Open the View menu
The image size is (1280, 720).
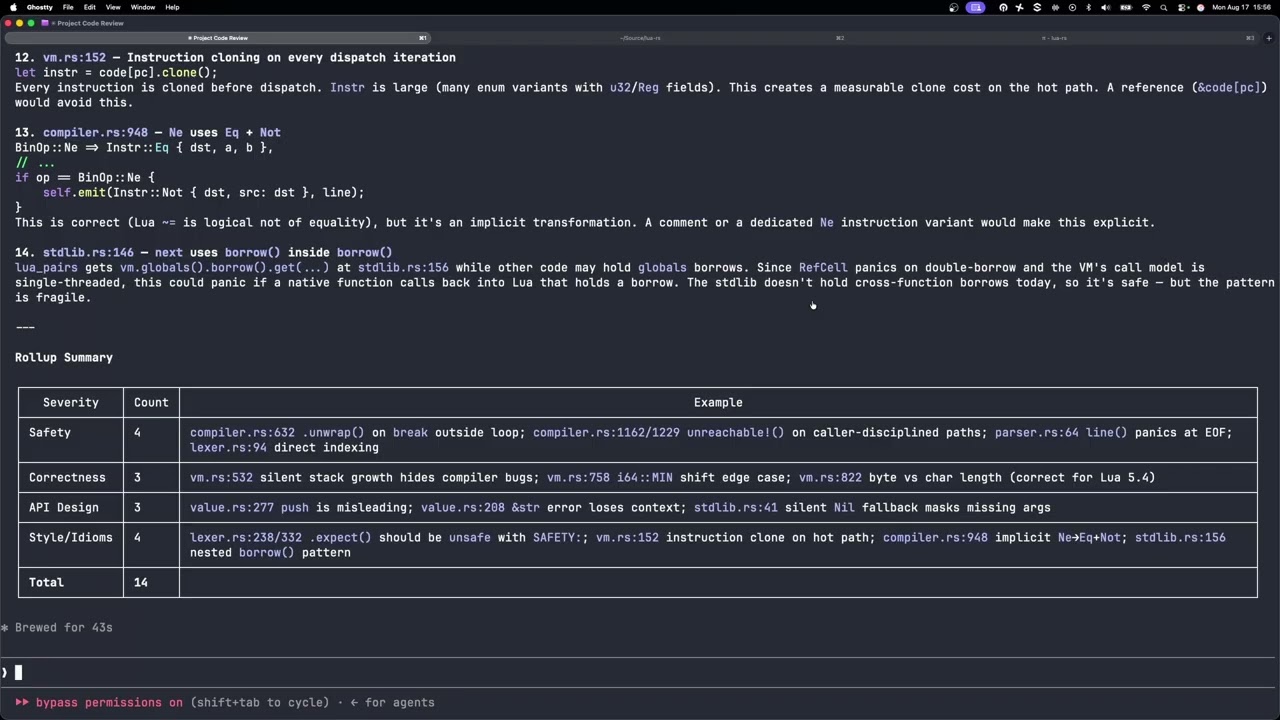[113, 7]
